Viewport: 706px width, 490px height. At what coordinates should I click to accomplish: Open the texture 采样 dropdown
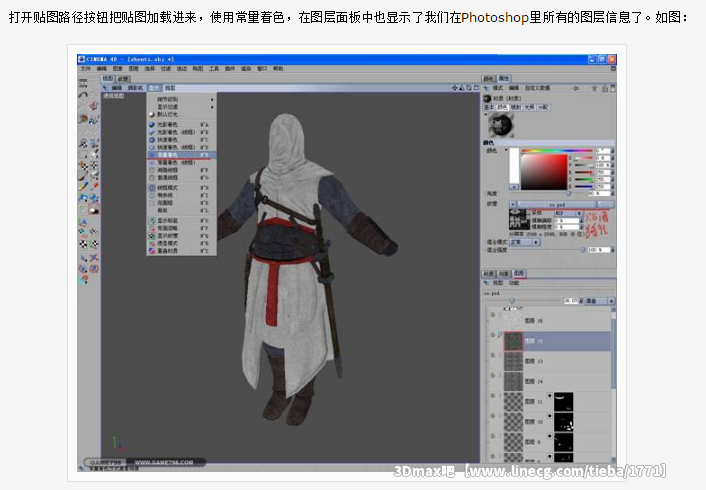click(568, 213)
